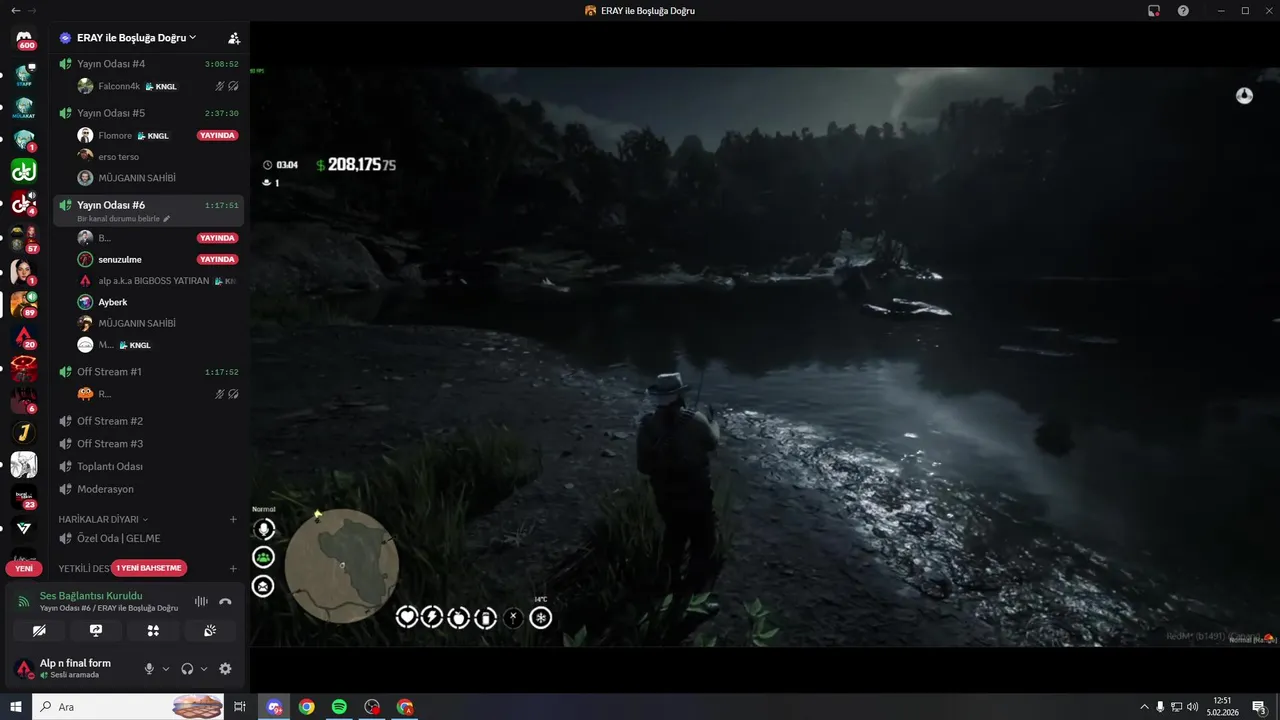Open Ayberk user entry
This screenshot has width=1280, height=720.
coord(158,302)
